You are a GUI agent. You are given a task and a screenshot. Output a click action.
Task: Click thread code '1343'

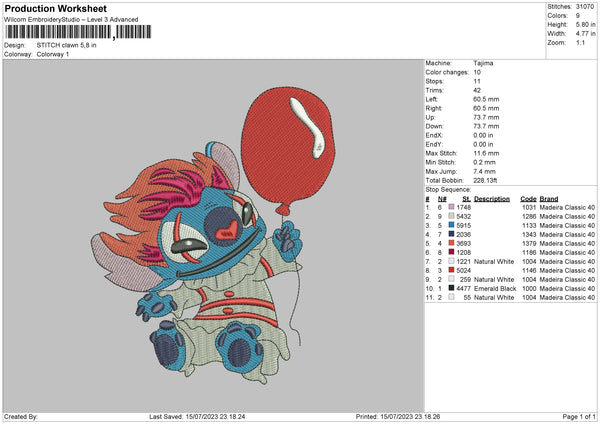click(529, 234)
